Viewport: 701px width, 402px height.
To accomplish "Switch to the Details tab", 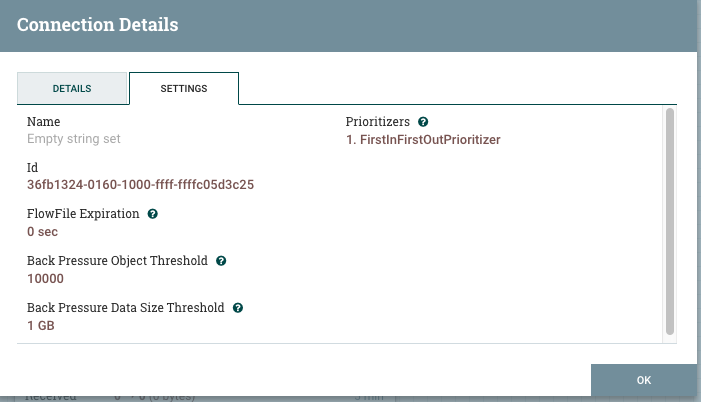I will pos(72,88).
